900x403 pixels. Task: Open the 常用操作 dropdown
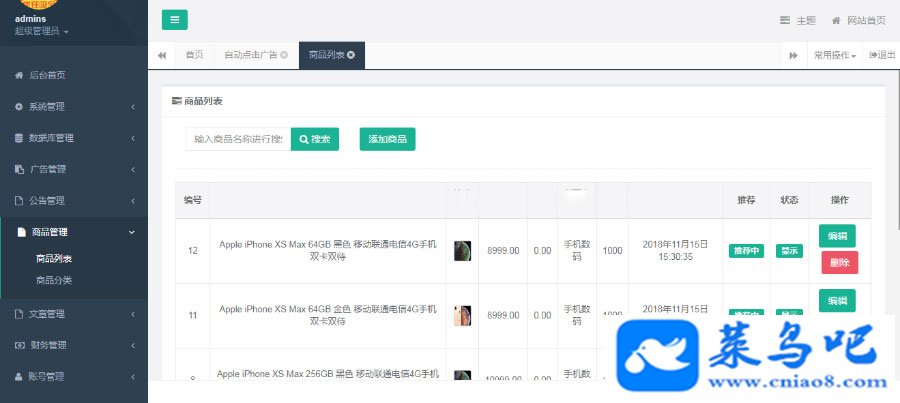[835, 55]
